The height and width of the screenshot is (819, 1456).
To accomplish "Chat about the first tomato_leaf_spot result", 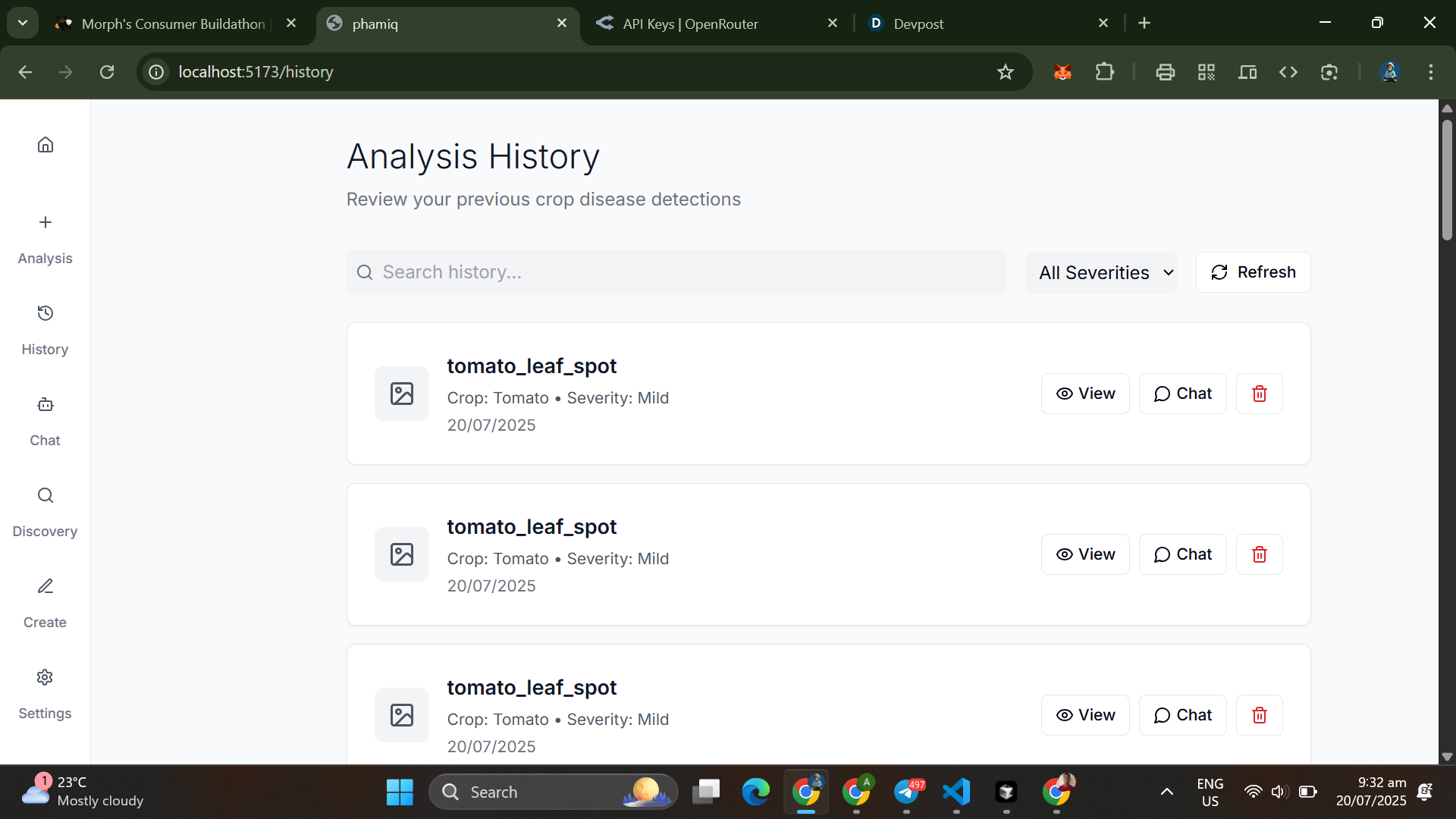I will [x=1182, y=394].
